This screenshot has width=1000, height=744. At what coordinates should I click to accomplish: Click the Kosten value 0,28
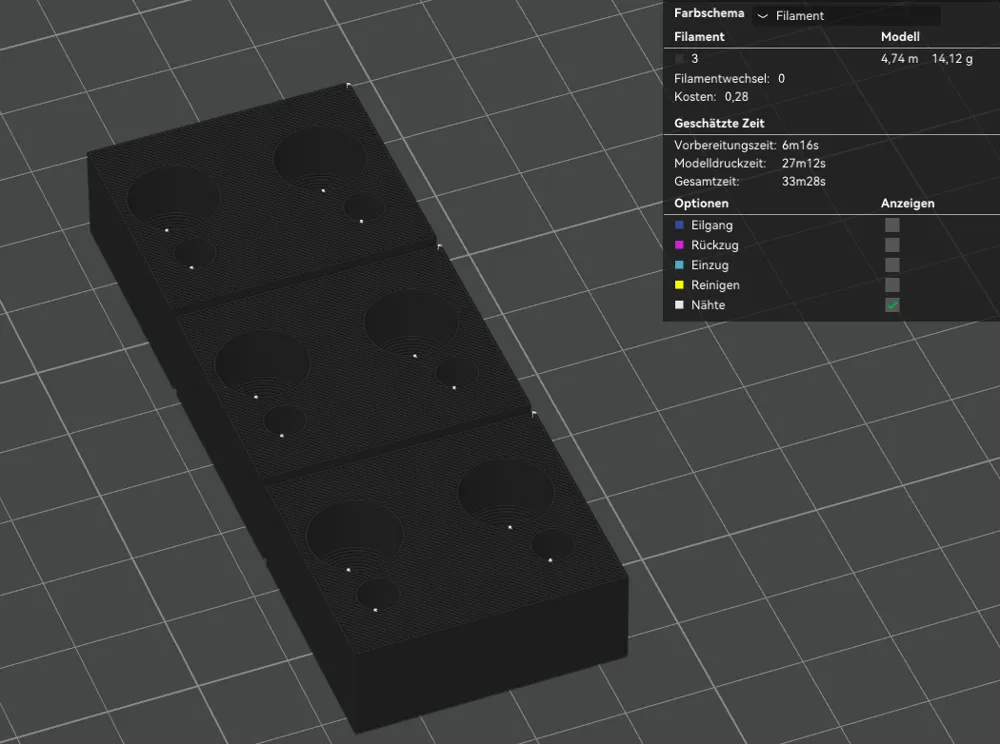click(x=737, y=97)
